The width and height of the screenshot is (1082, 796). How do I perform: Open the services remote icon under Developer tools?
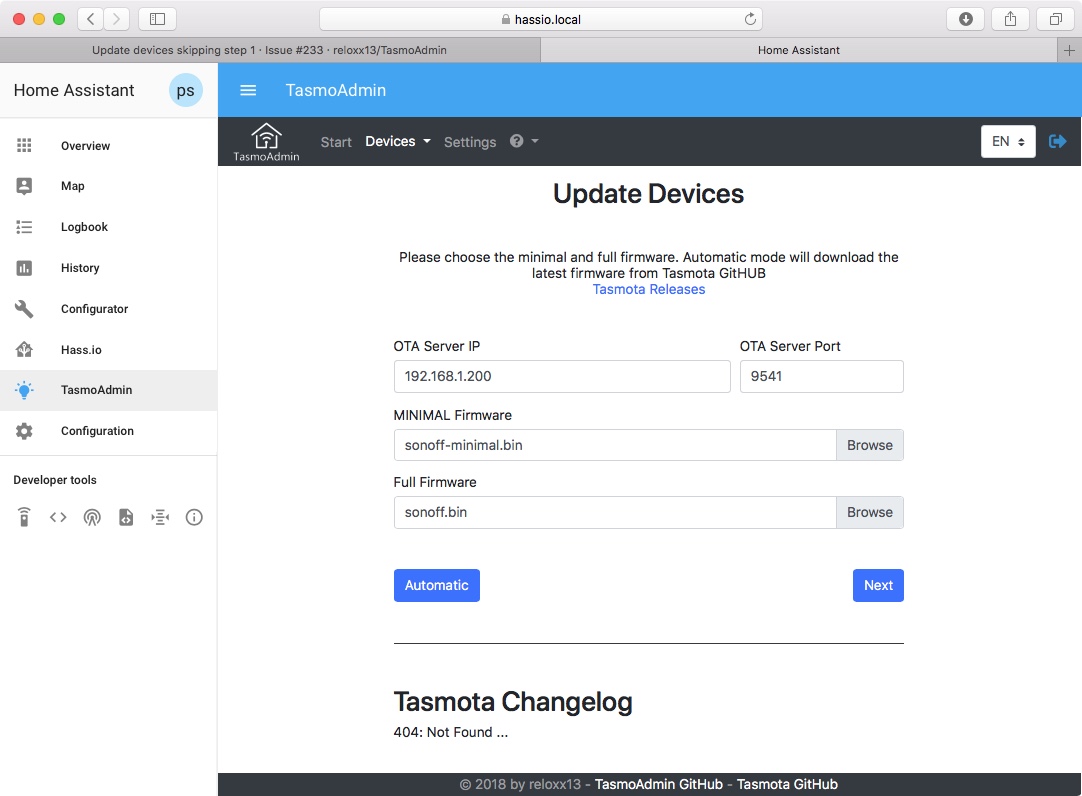(x=24, y=517)
